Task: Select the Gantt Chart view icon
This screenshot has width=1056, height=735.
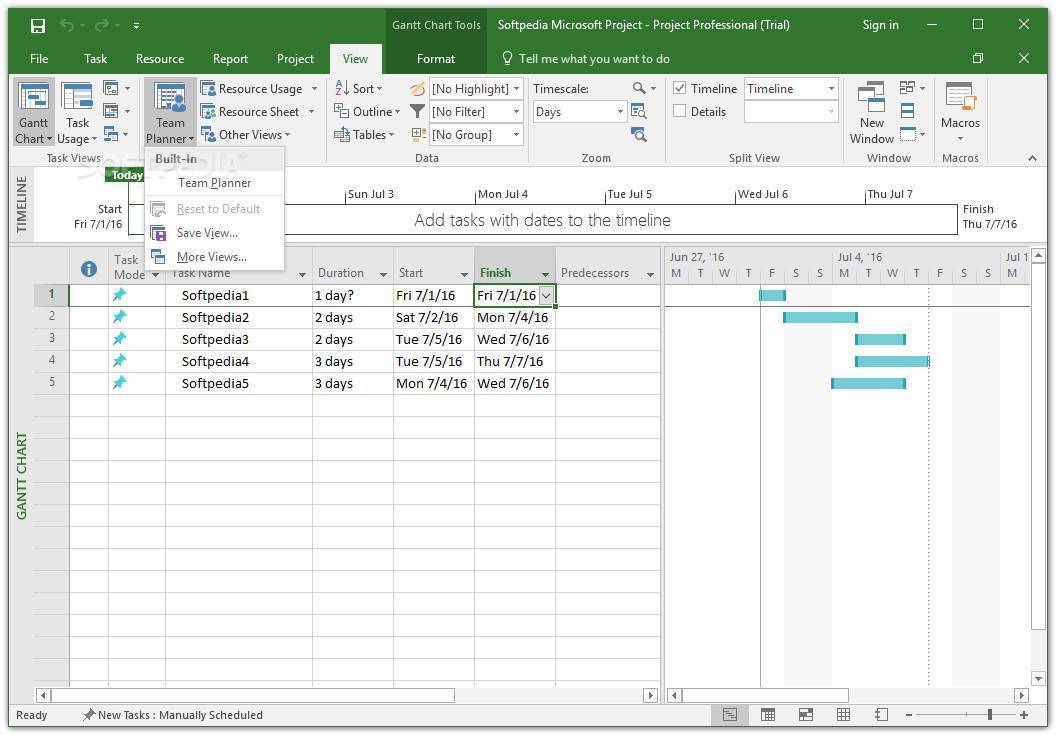Action: pyautogui.click(x=33, y=105)
